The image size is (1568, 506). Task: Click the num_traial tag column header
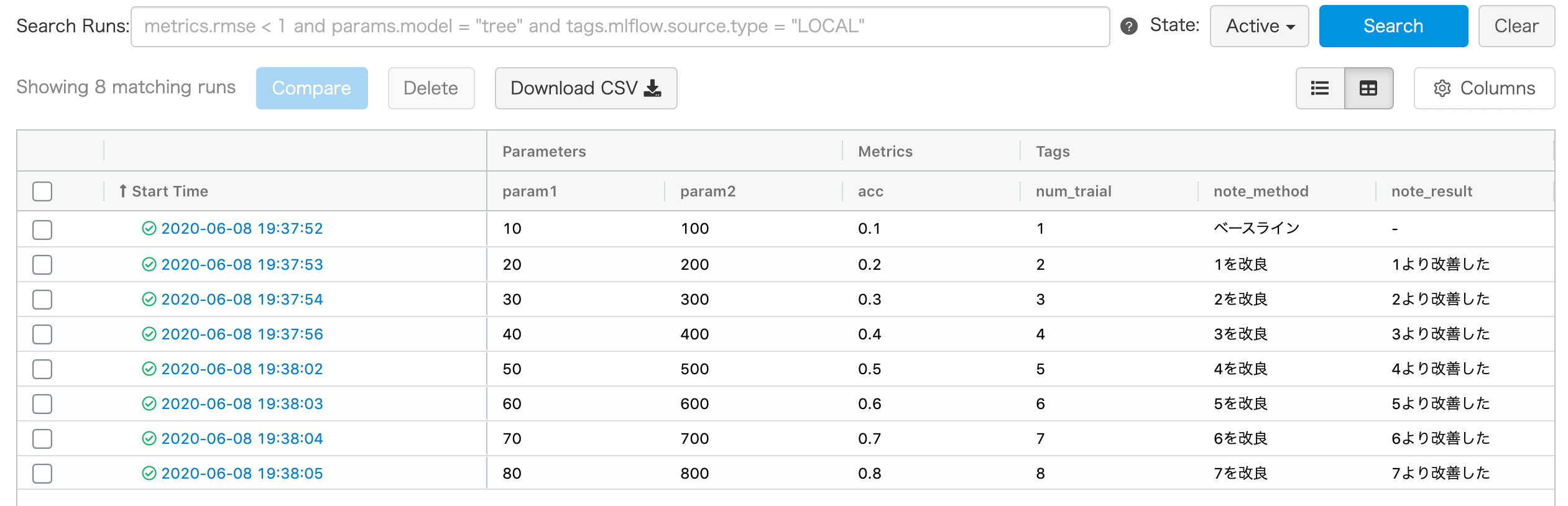point(1074,191)
